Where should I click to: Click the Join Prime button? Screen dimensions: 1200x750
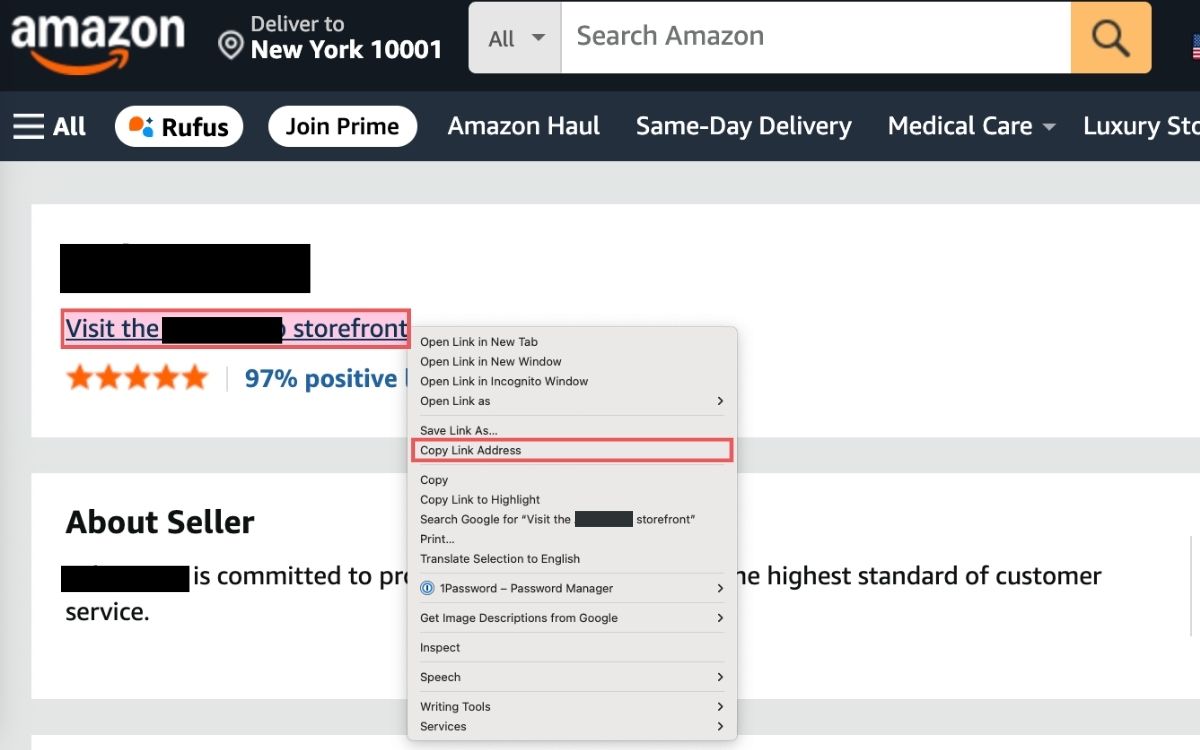(342, 127)
